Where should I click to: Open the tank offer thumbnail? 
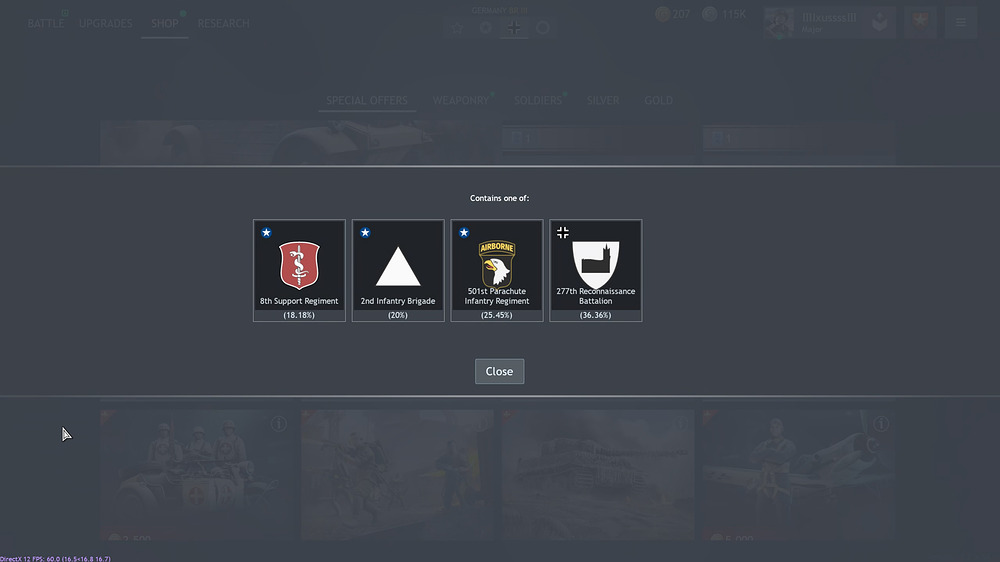598,475
